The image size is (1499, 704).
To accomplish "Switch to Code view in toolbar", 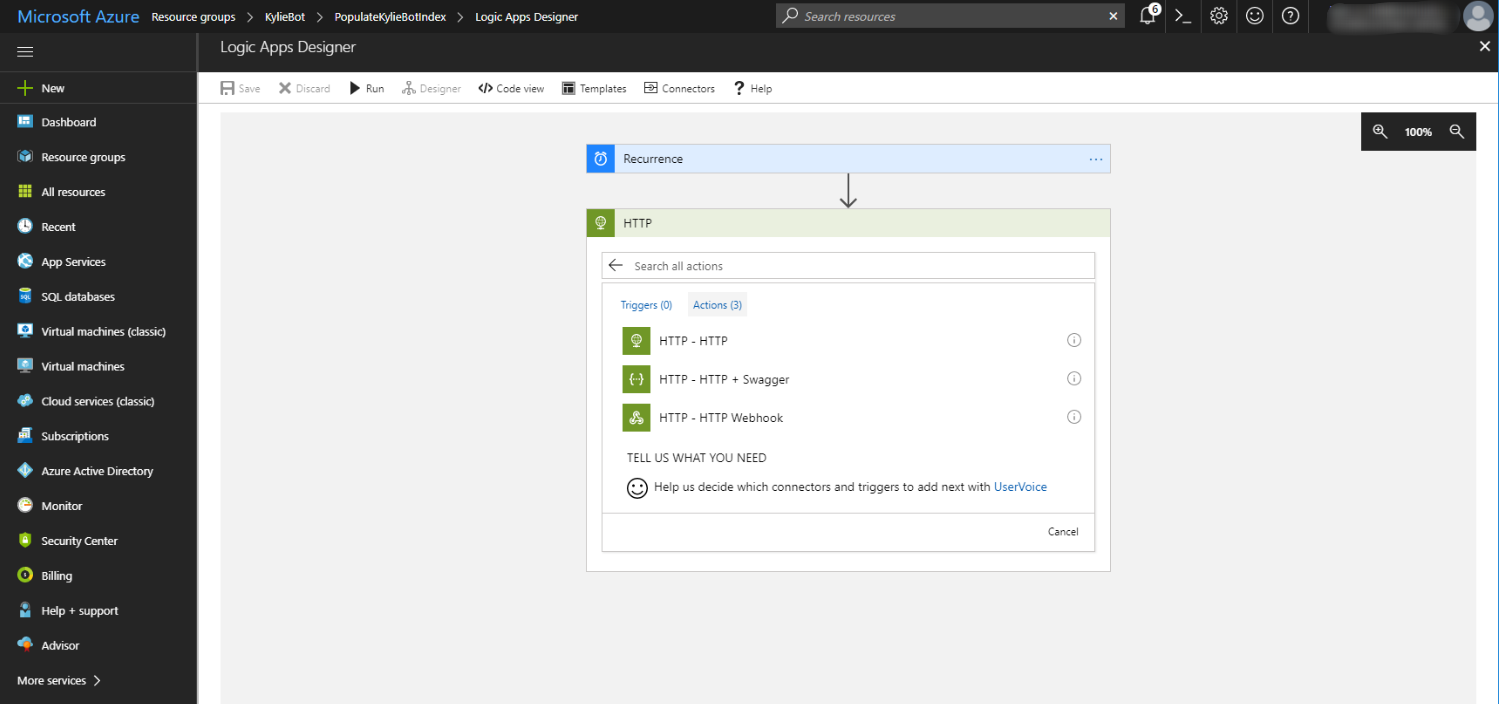I will click(511, 89).
